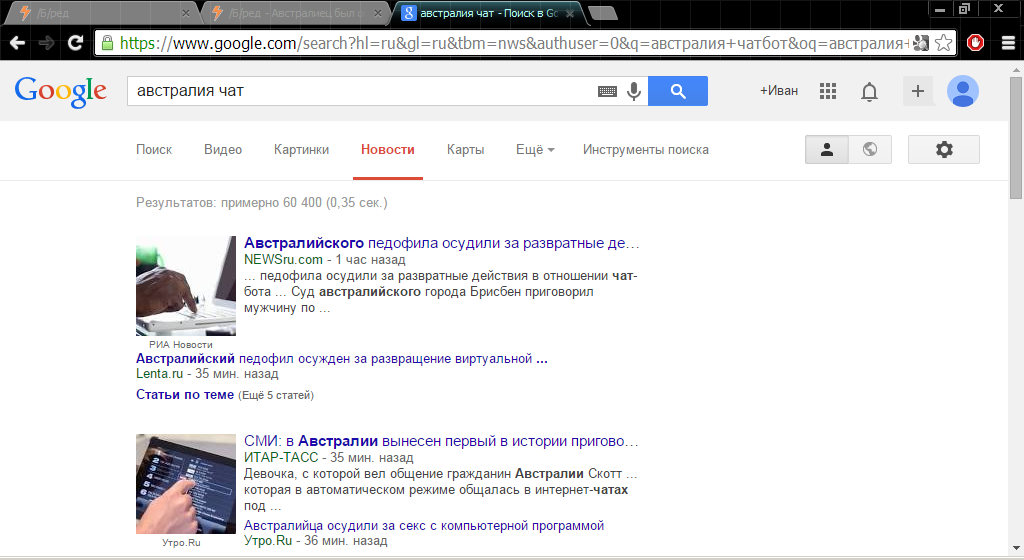Select the Новости tab
The width and height of the screenshot is (1024, 560).
point(388,149)
